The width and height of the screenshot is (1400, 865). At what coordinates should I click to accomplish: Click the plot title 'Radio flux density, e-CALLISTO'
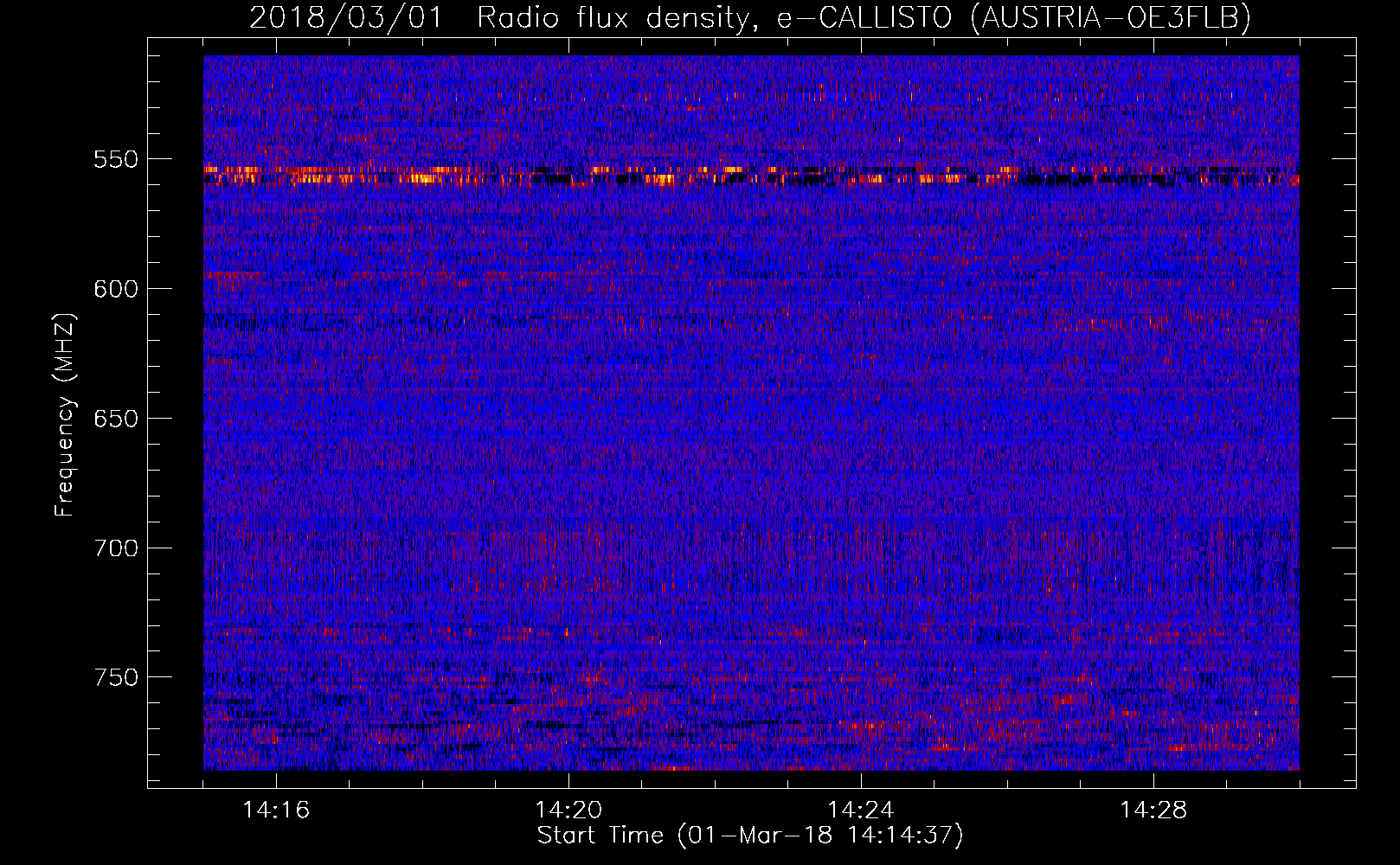715,17
